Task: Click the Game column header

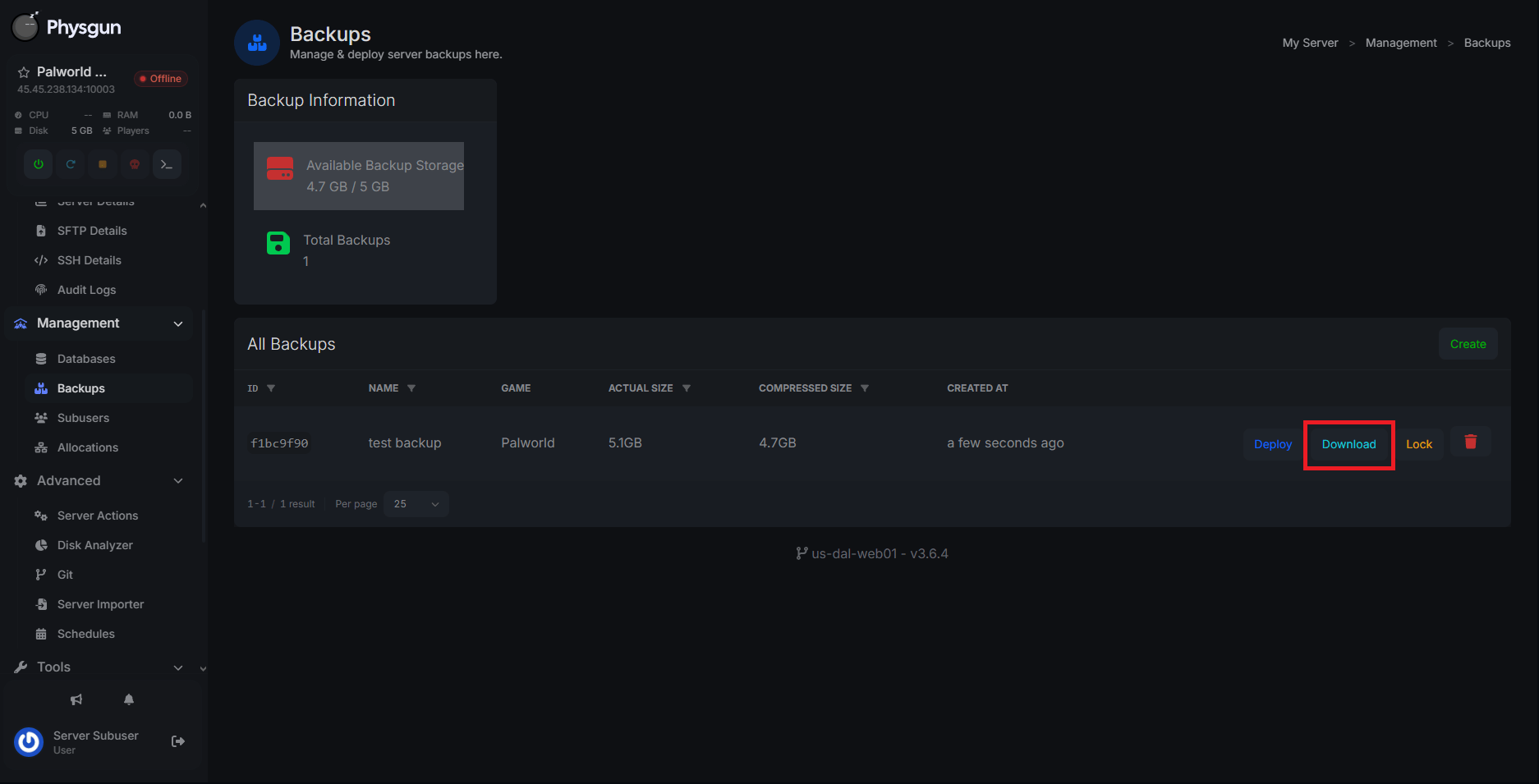Action: click(516, 388)
